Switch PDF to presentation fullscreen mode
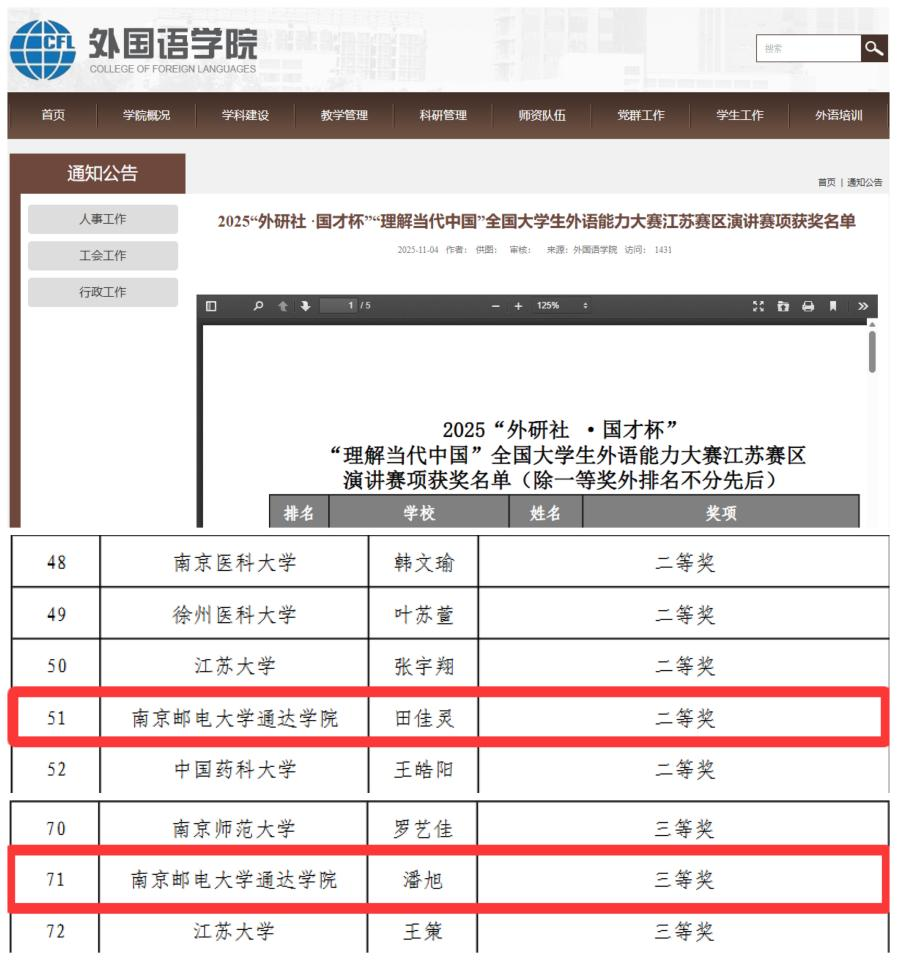 (759, 306)
